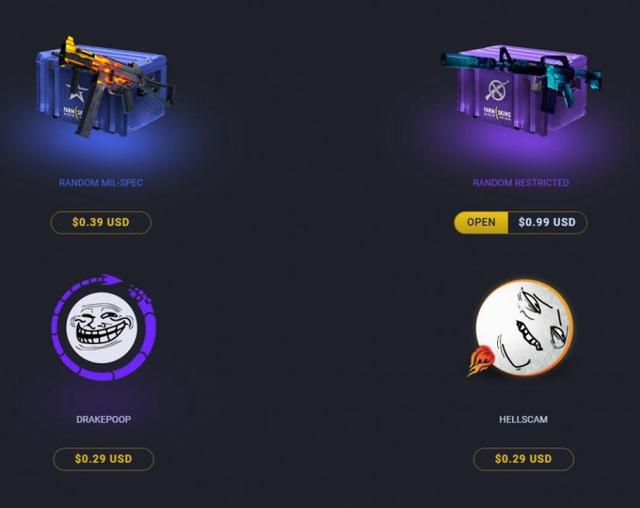Open the Random Restricted case with the OPEN button
640x508 pixels.
(x=481, y=222)
